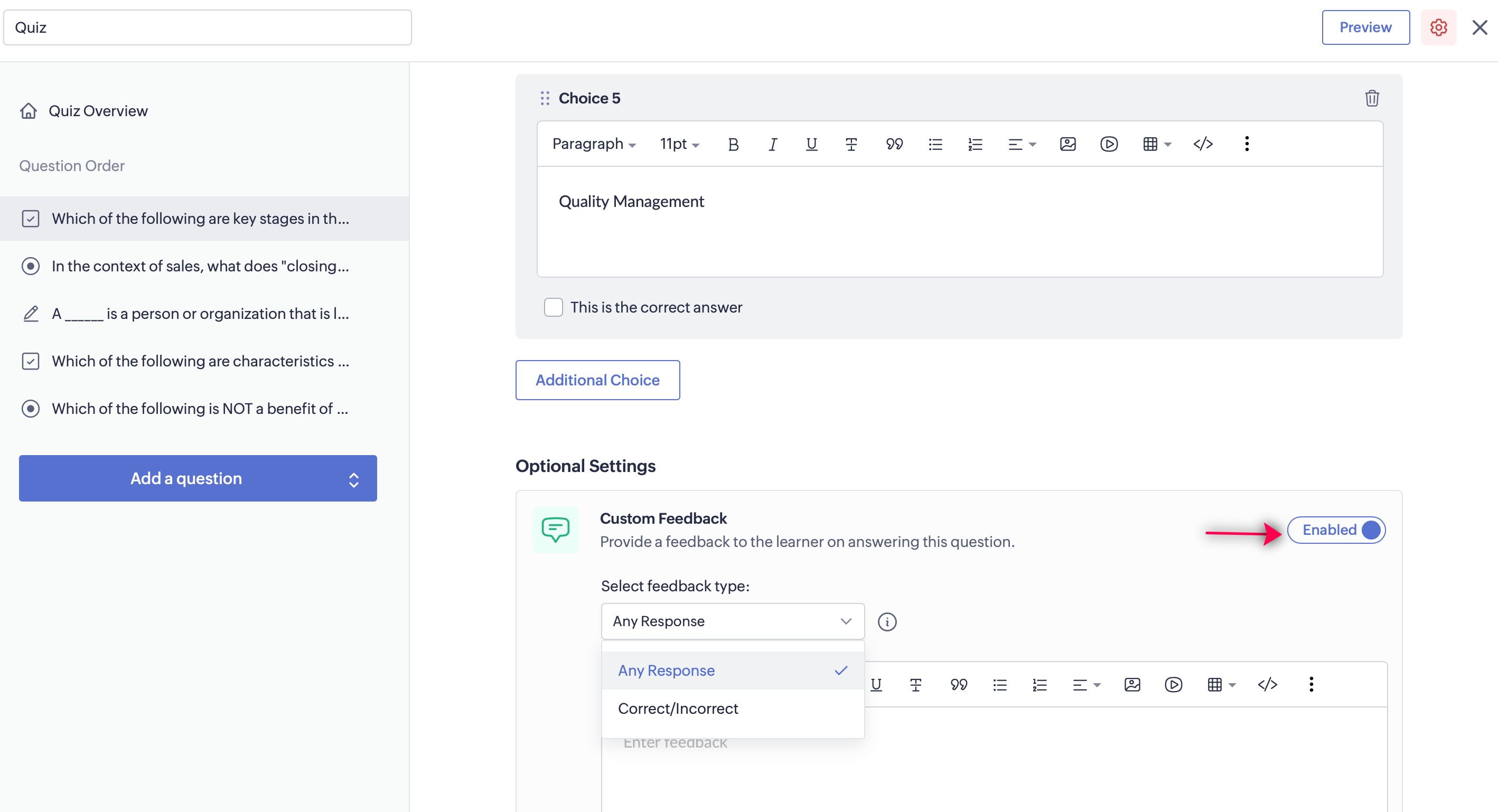Check 'This is the correct answer'

coord(553,307)
